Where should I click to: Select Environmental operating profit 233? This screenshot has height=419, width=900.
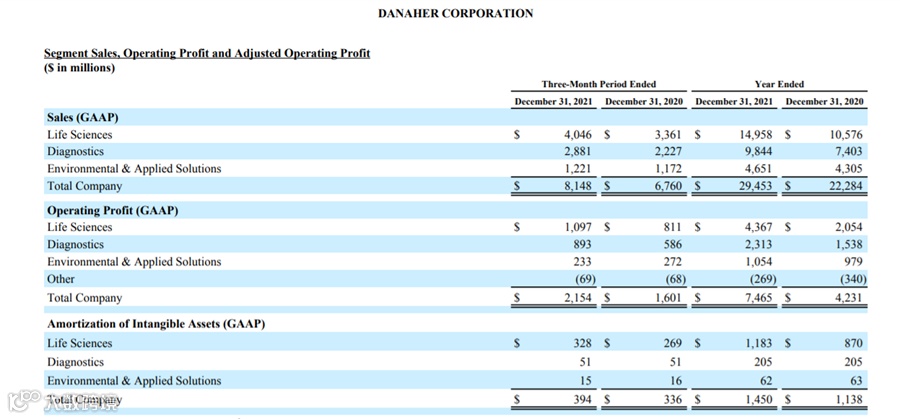[x=581, y=262]
